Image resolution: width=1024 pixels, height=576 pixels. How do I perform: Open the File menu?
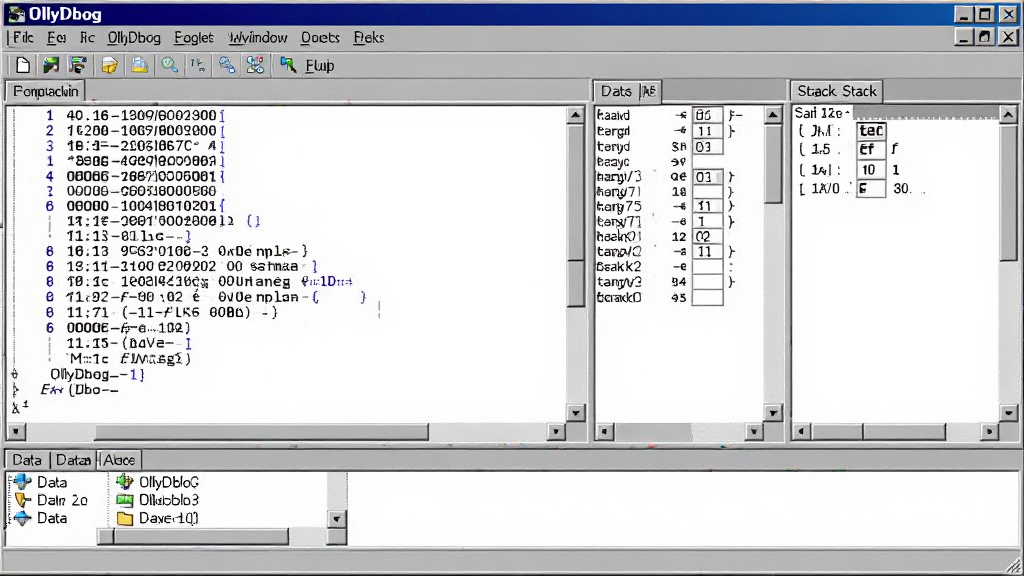[x=23, y=38]
